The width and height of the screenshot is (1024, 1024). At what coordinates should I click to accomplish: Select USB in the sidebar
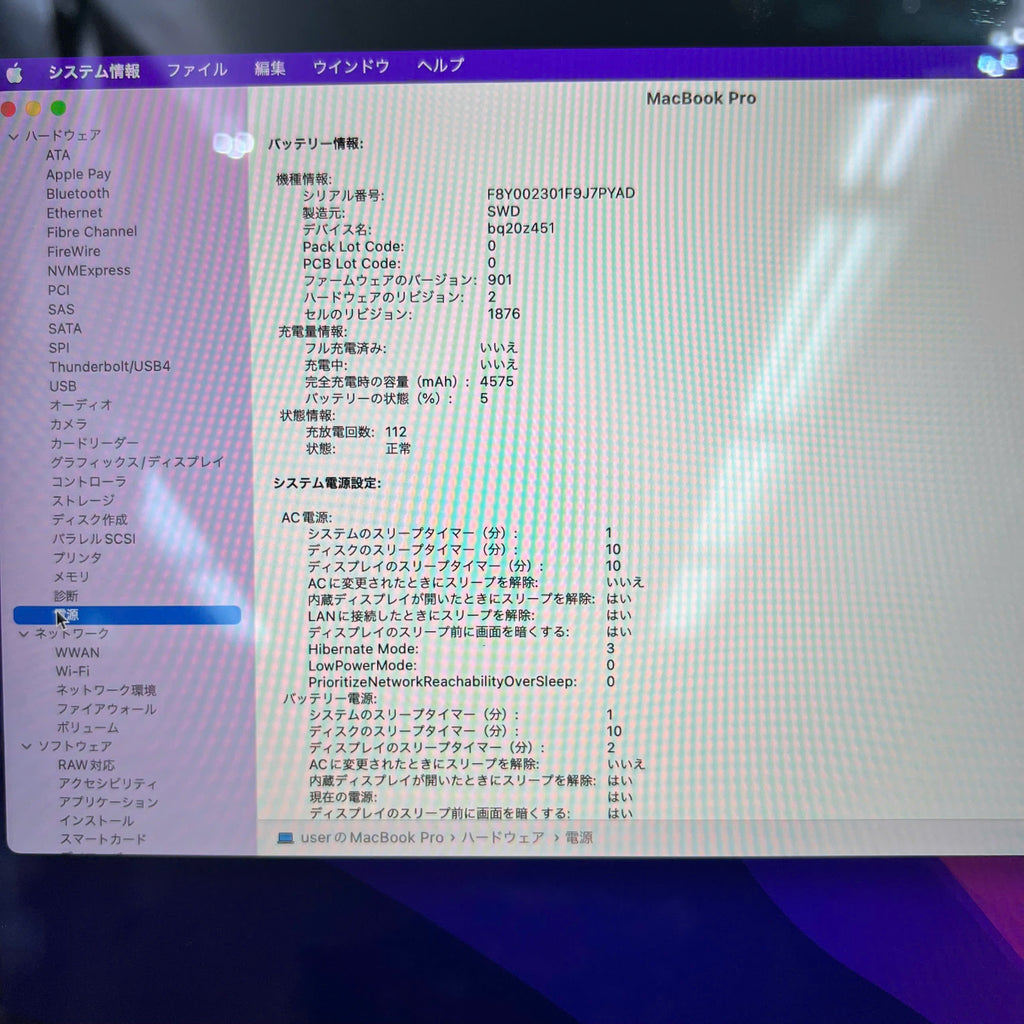tap(63, 387)
